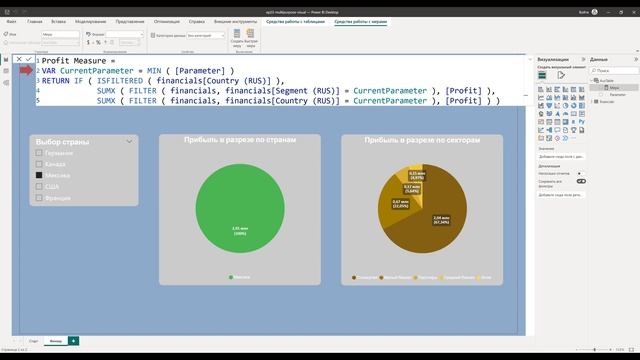The image size is (640, 360).
Task: Adjust the zoom slider in the status bar
Action: (x=594, y=350)
